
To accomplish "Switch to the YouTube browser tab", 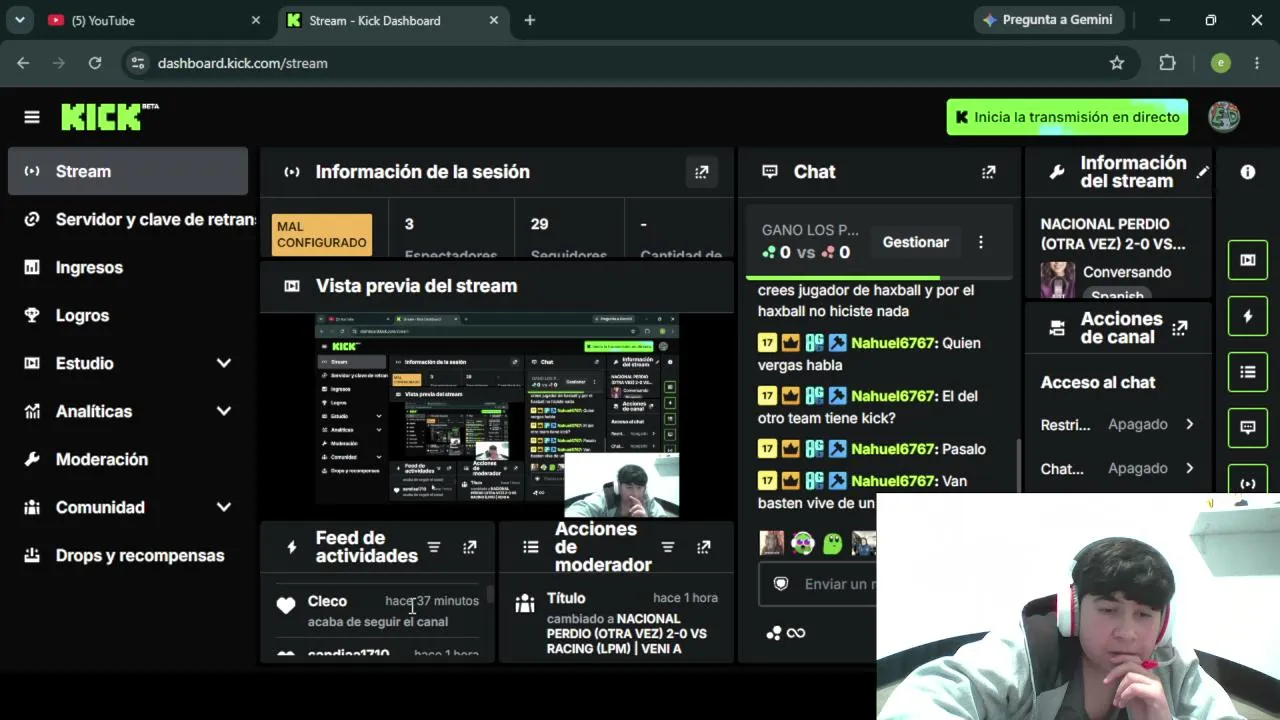I will coord(154,20).
